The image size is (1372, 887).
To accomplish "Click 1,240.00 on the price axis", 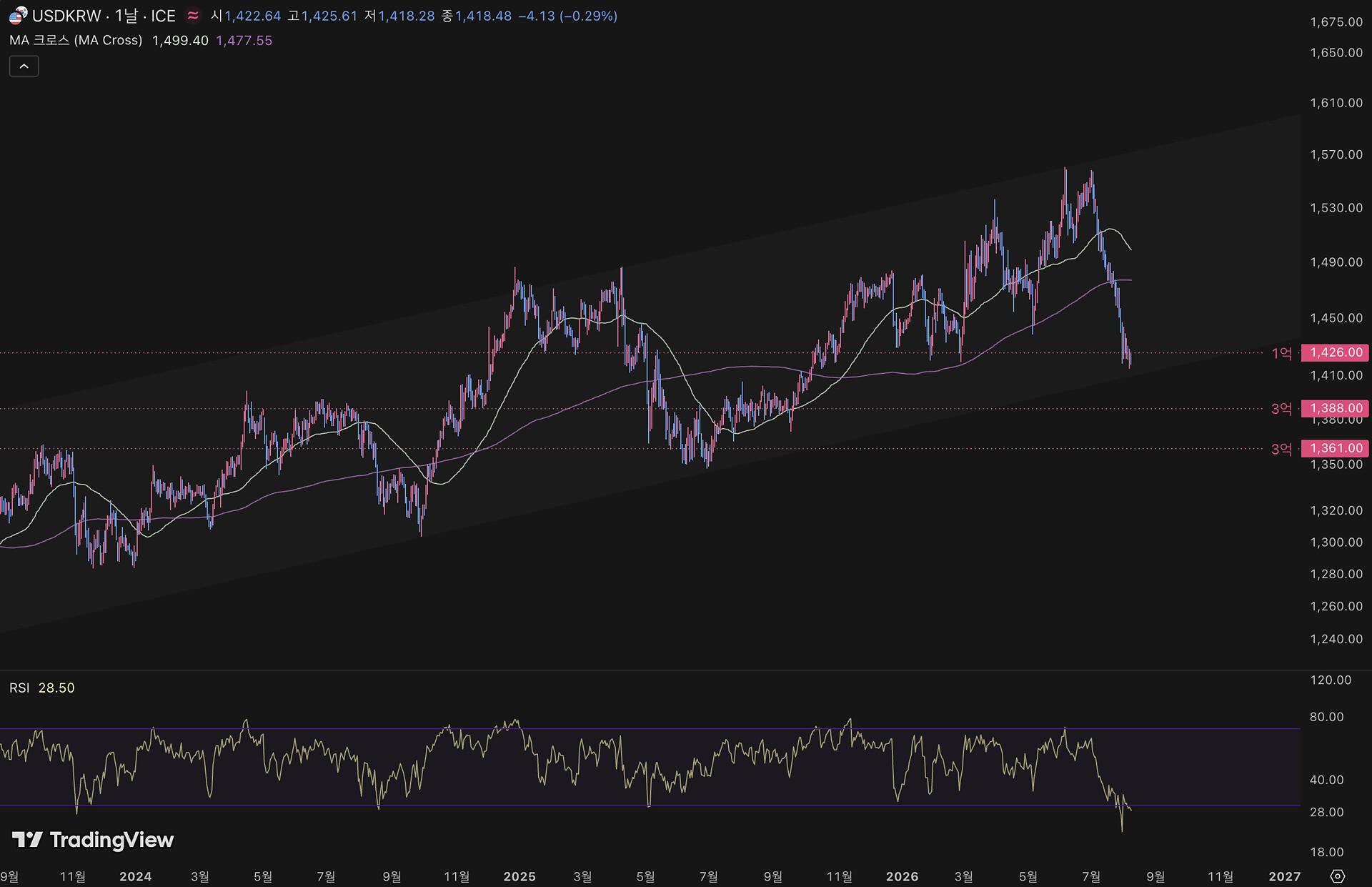I will (x=1336, y=639).
